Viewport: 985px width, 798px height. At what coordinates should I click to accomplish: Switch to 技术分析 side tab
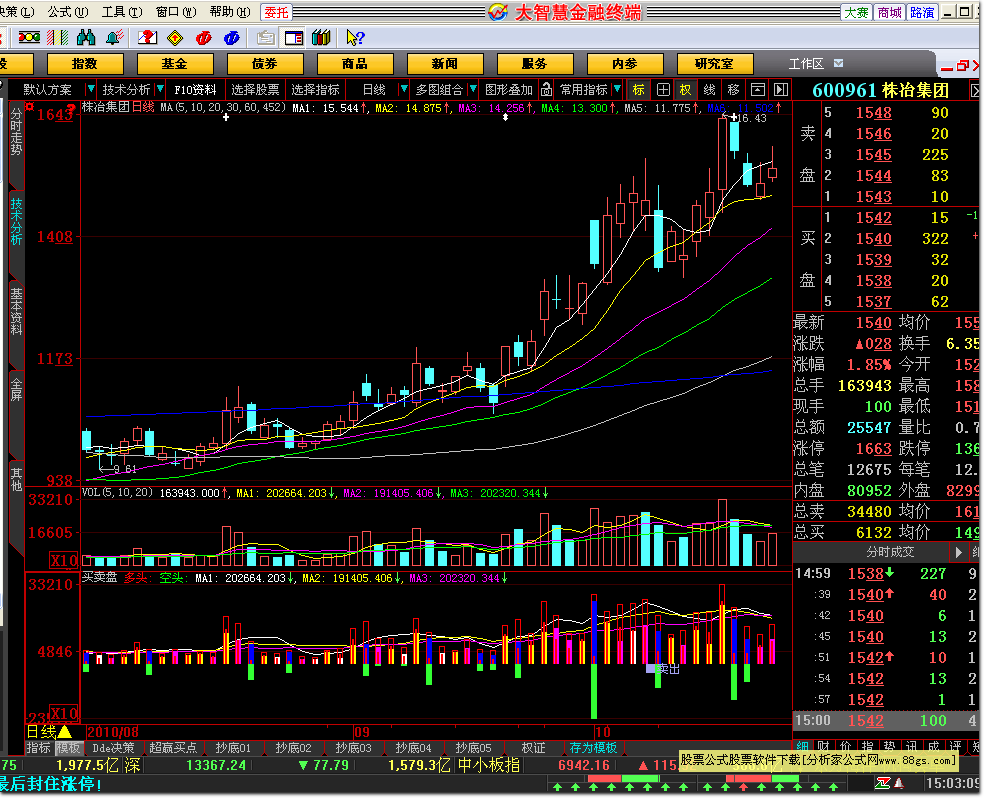pyautogui.click(x=16, y=221)
